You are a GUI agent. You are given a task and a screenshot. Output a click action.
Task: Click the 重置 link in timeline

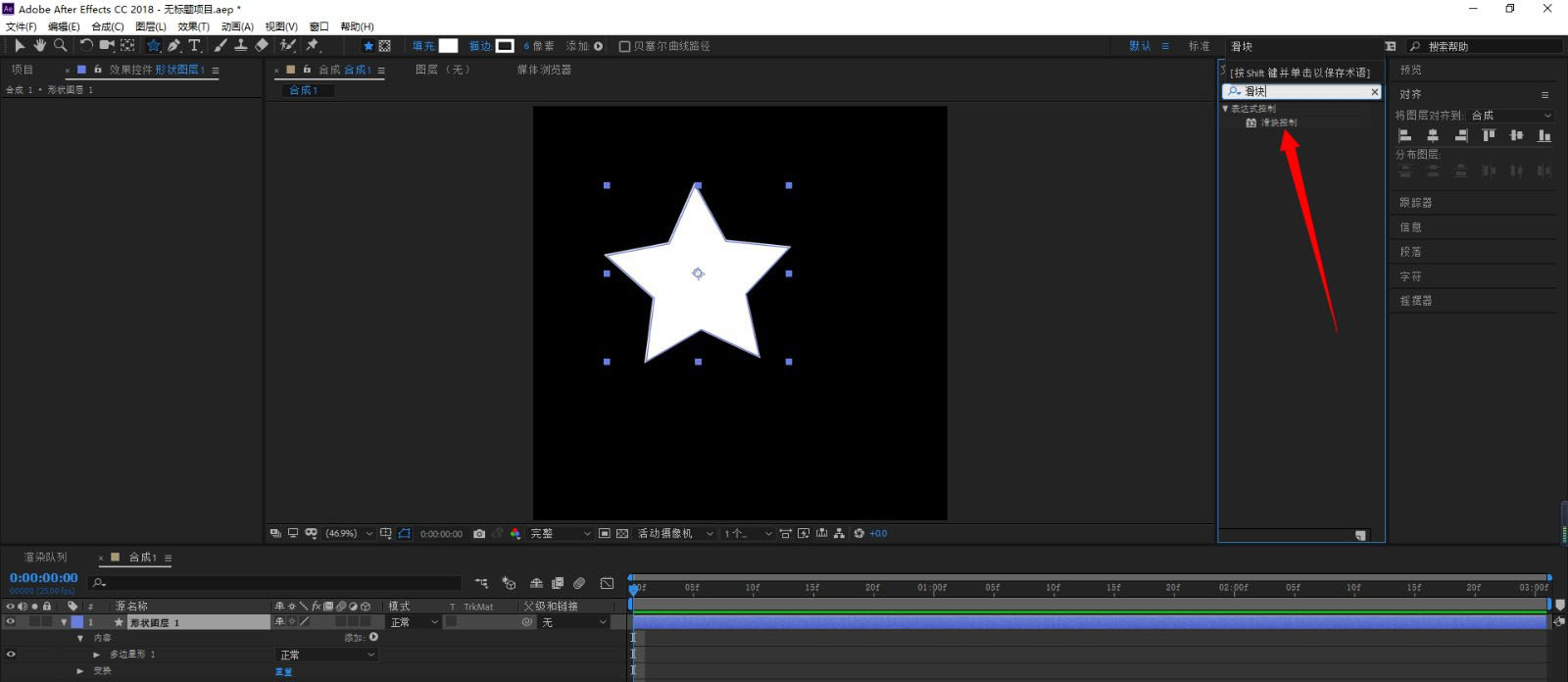283,672
